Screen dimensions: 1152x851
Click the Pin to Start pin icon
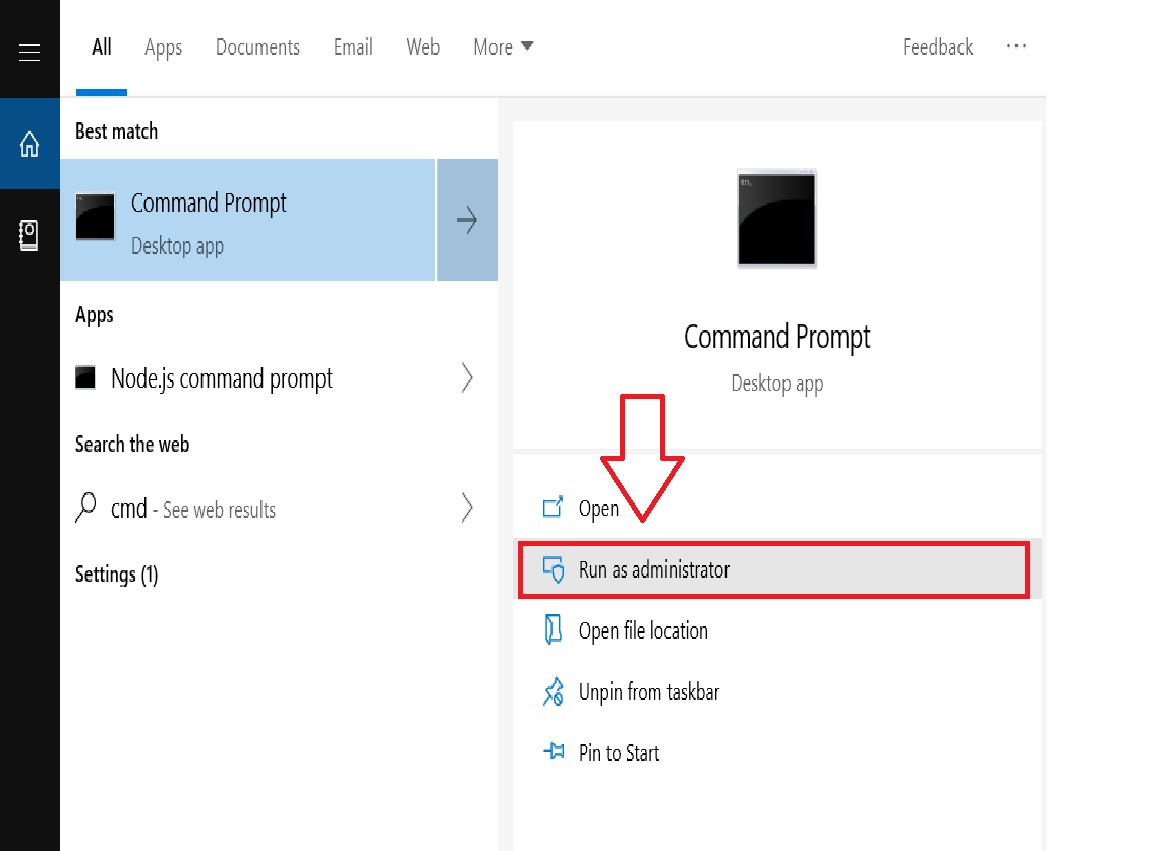click(x=553, y=751)
